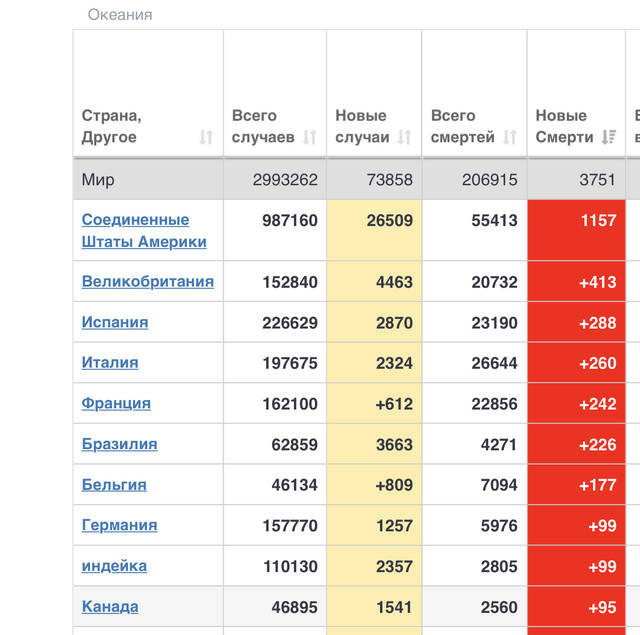640x635 pixels.
Task: Click the Всего смертей header text
Action: 462,127
